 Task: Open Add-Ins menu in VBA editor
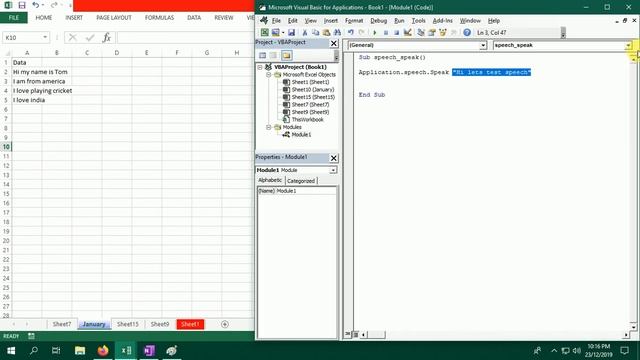[442, 21]
